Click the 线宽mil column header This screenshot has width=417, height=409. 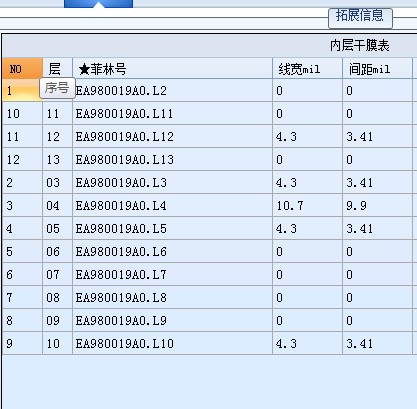(x=308, y=69)
